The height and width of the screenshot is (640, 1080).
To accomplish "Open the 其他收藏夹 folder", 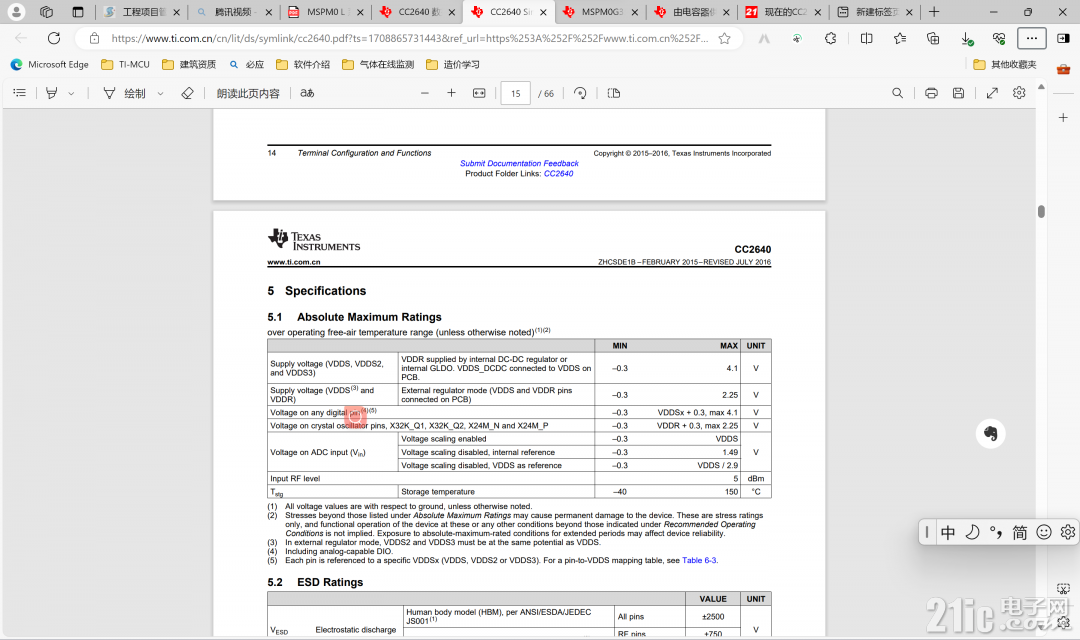I will click(x=1005, y=65).
